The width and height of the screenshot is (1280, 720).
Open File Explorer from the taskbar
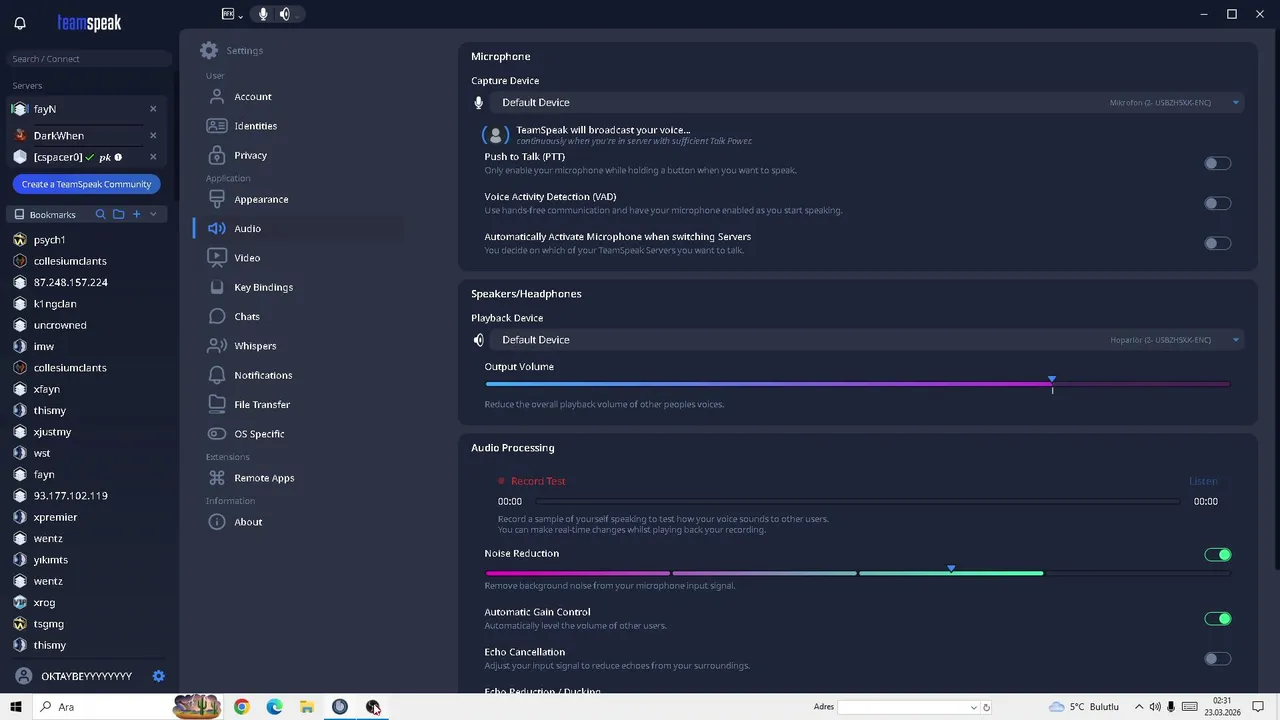(x=307, y=707)
